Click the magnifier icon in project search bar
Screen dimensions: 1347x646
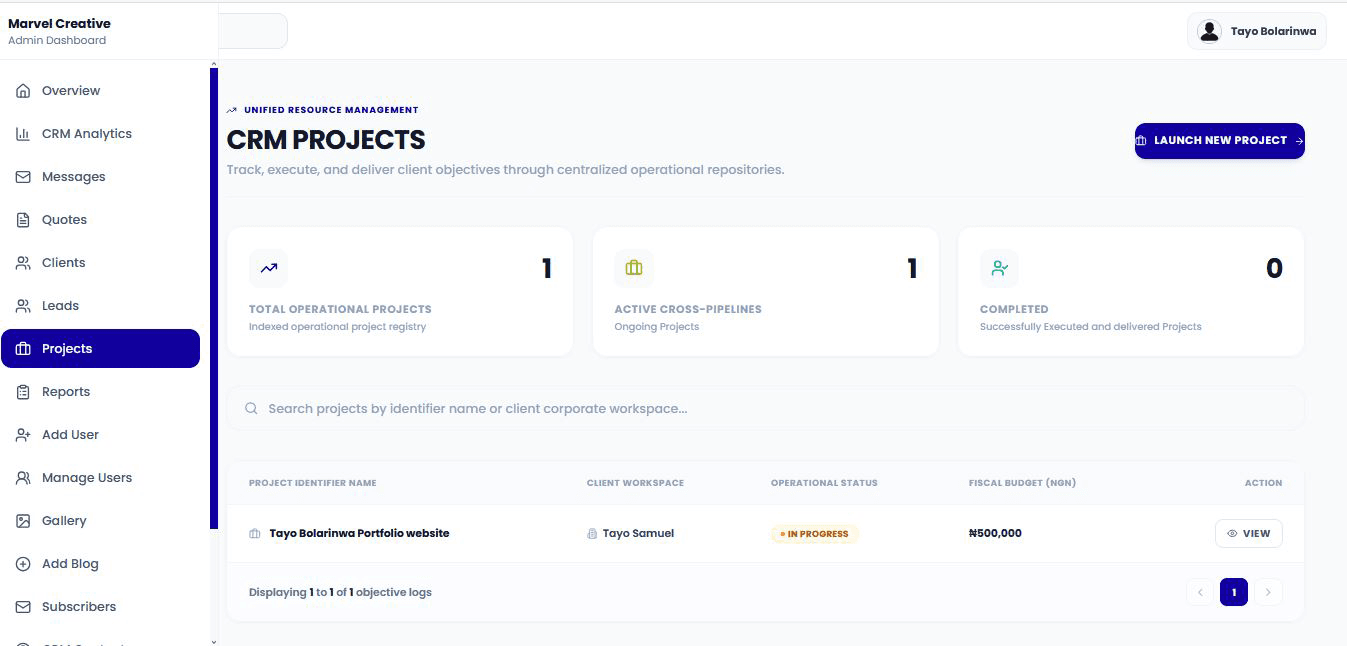coord(252,408)
